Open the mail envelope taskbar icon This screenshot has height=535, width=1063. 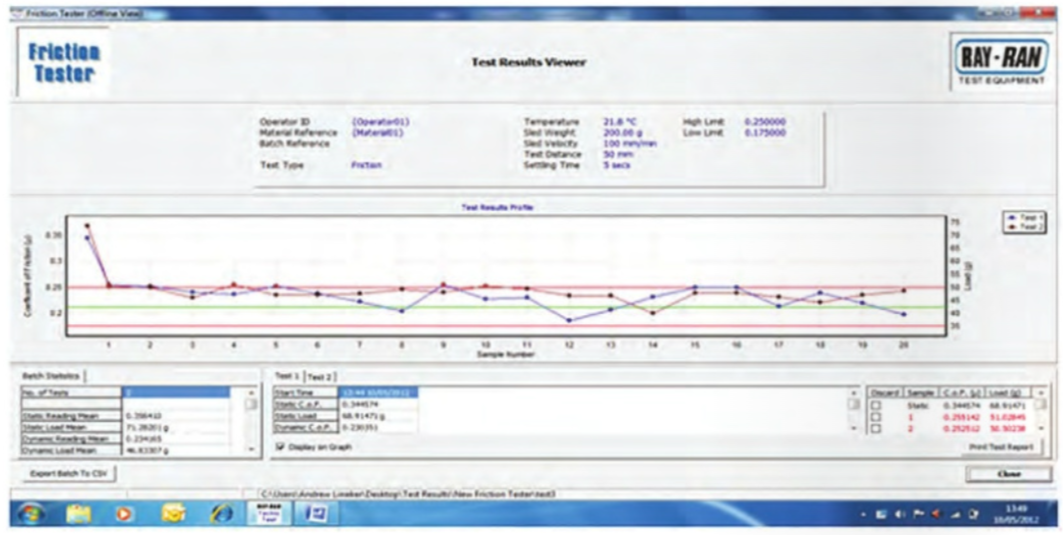[x=174, y=513]
